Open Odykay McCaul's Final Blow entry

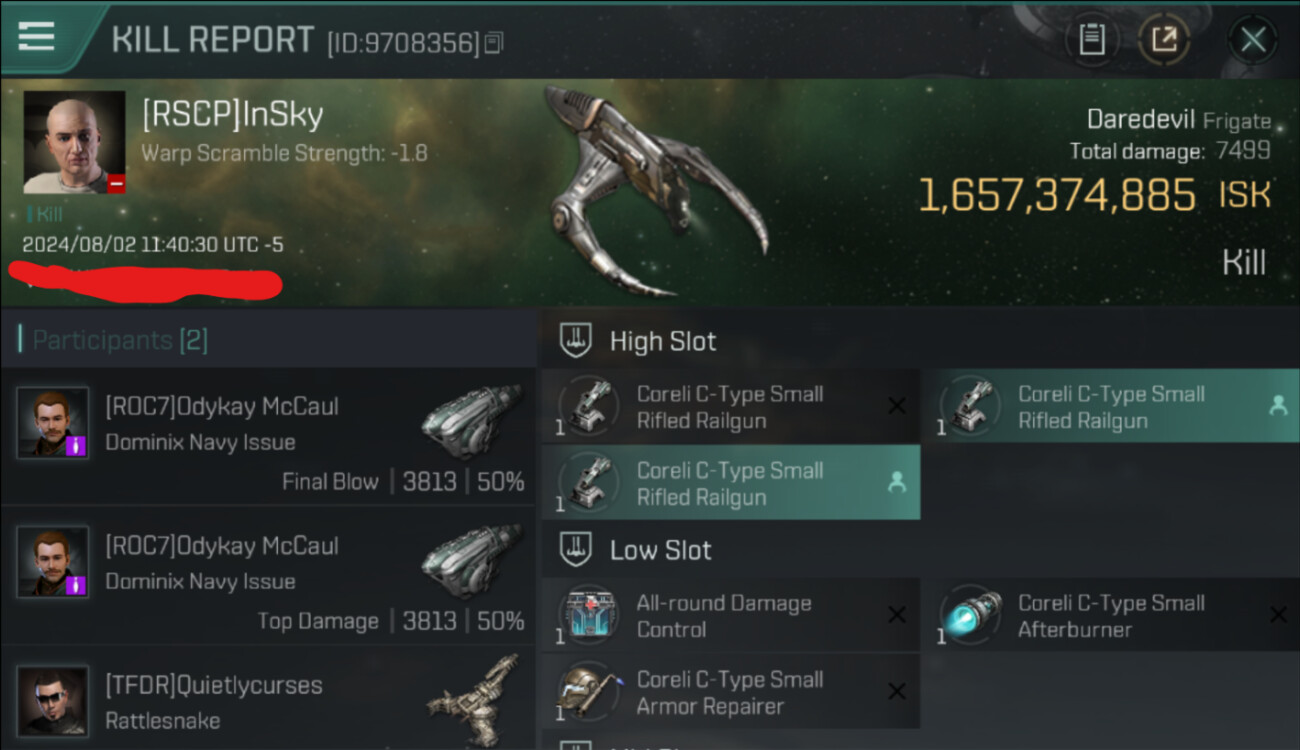click(269, 436)
